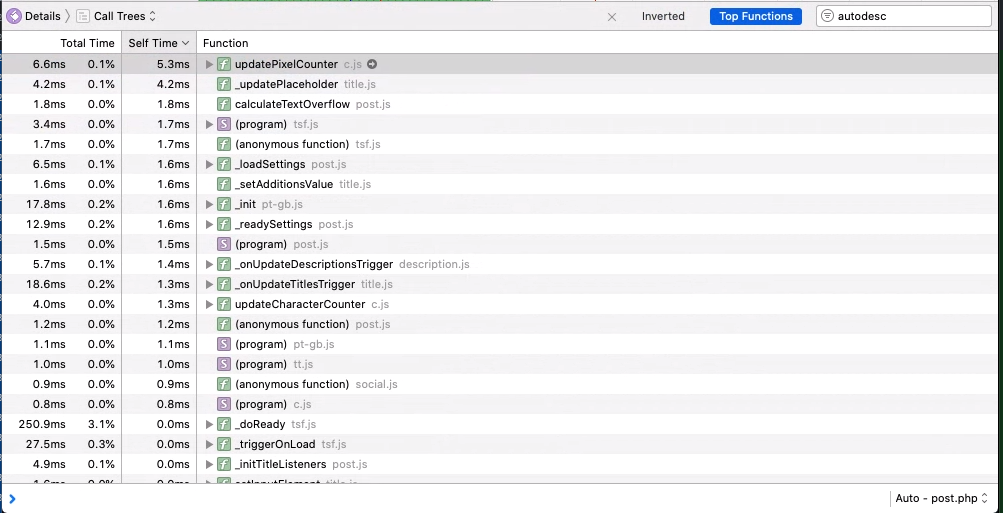Click the console prompt chevron
Image resolution: width=1003 pixels, height=513 pixels.
point(12,499)
